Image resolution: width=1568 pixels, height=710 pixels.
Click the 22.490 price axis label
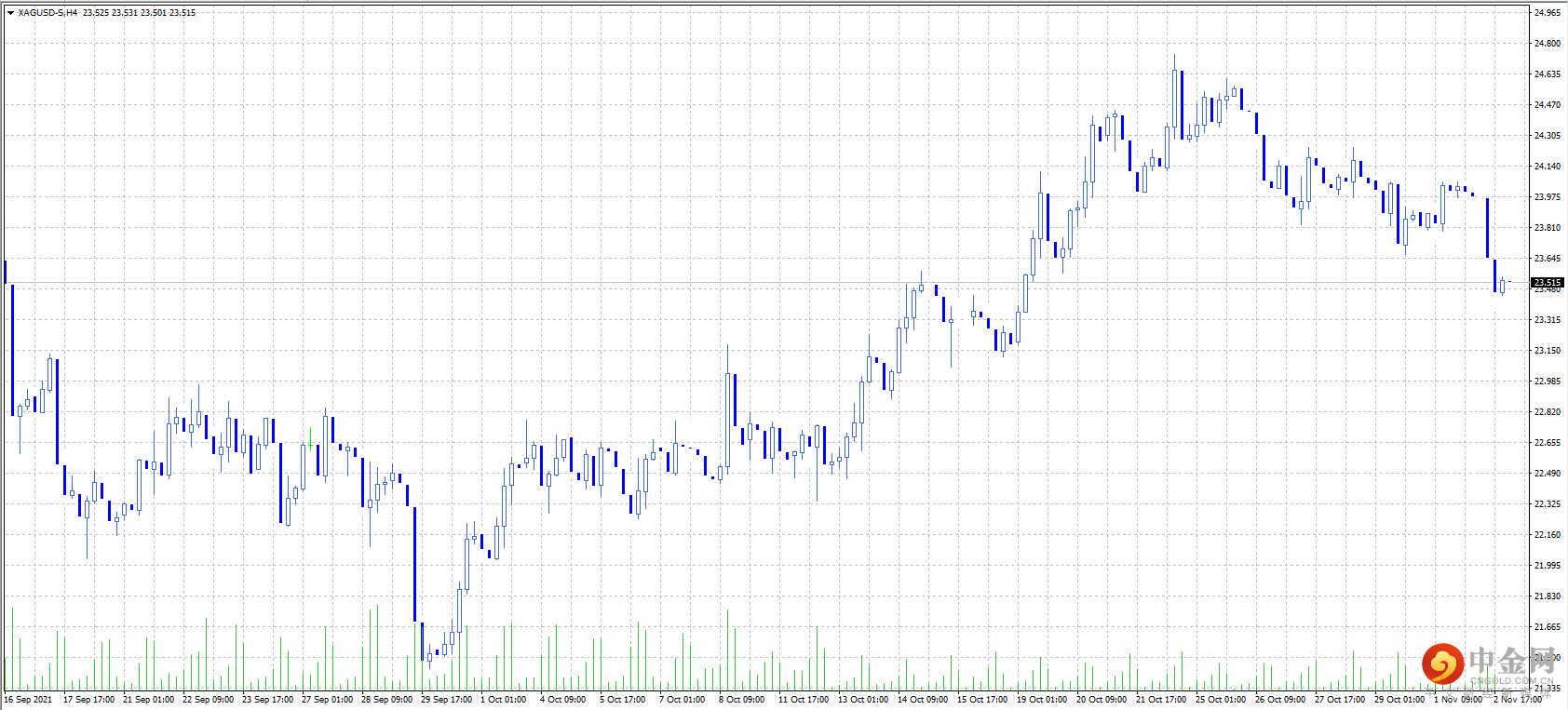(1547, 474)
